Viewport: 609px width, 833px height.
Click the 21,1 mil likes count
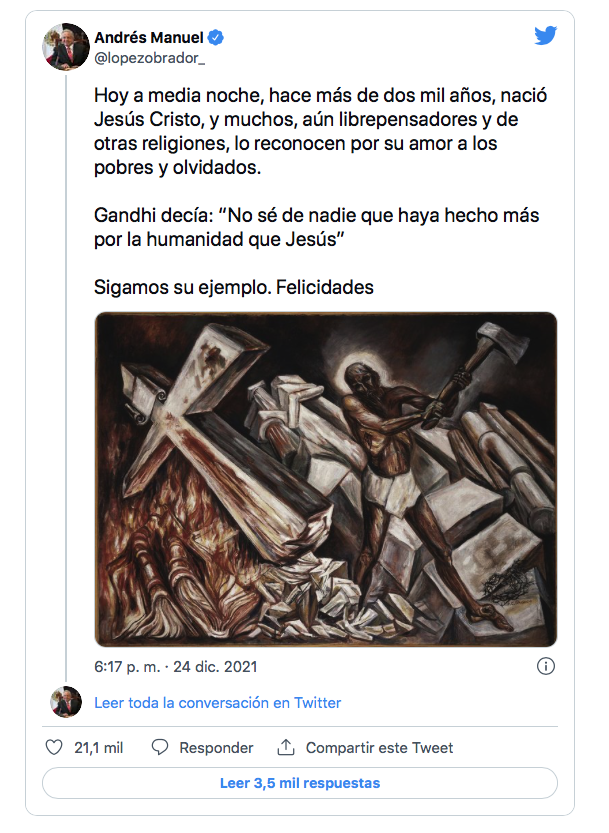[x=99, y=748]
